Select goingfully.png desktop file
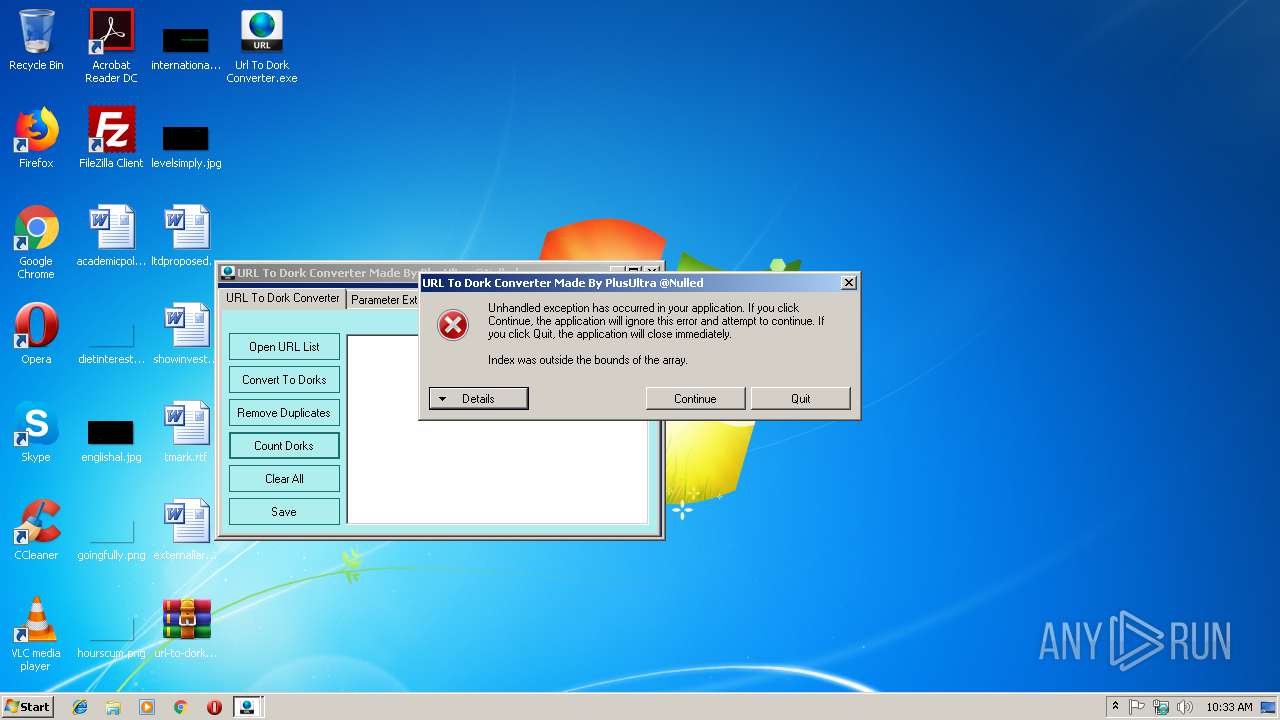Image resolution: width=1280 pixels, height=720 pixels. click(111, 538)
